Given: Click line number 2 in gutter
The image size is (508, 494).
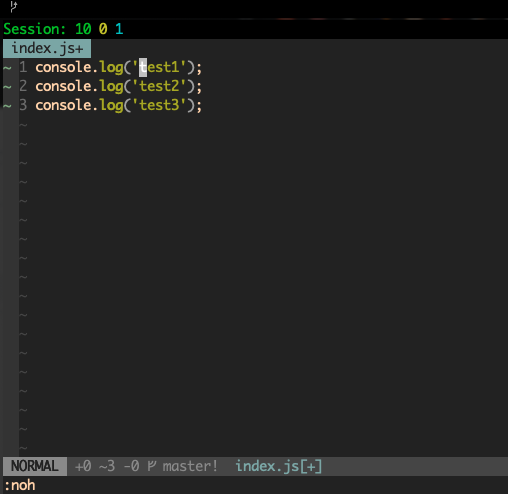Looking at the screenshot, I should 23,86.
